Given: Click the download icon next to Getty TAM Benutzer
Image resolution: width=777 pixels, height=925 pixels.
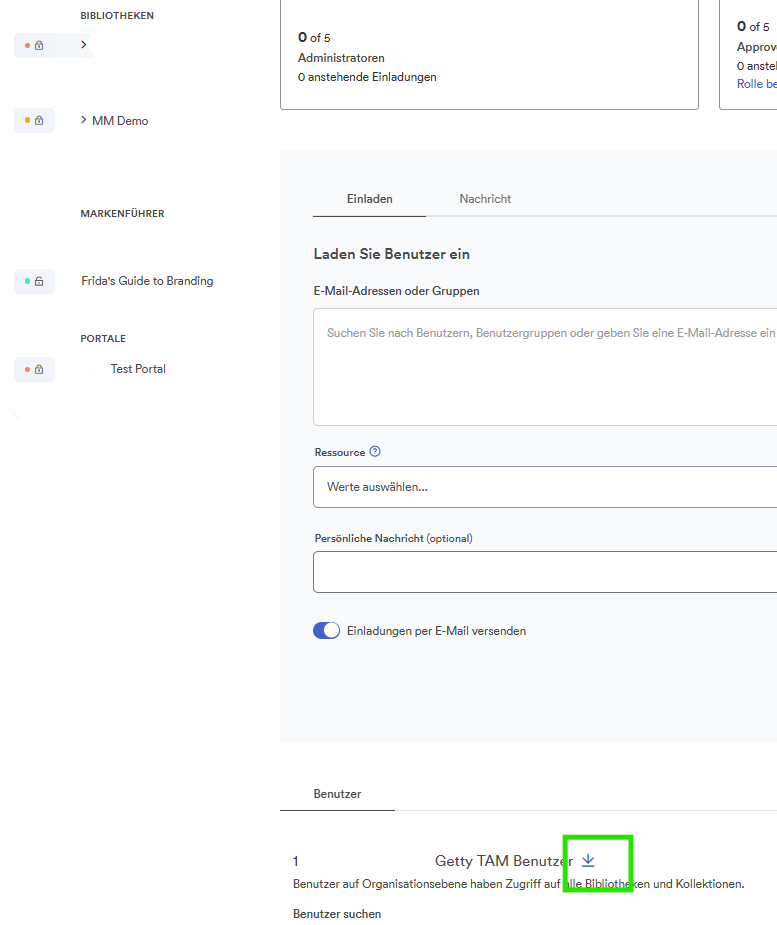Looking at the screenshot, I should [x=588, y=861].
